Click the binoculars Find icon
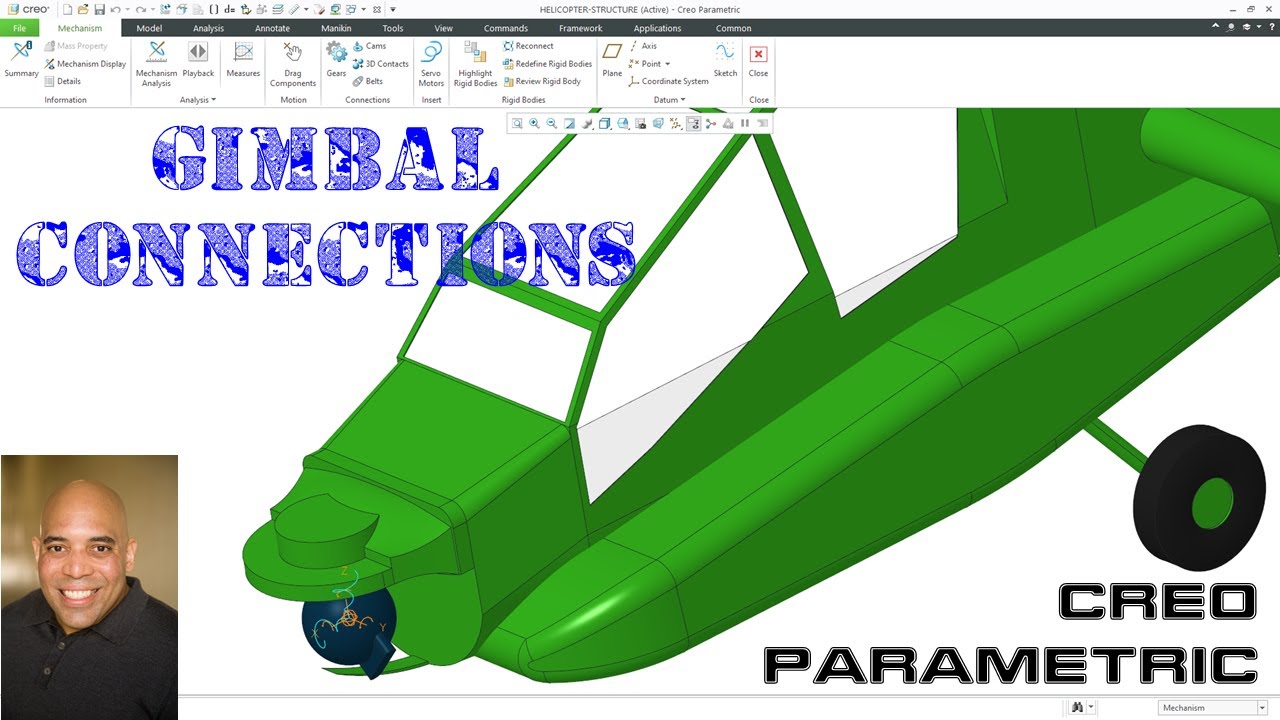Viewport: 1280px width, 720px height. 1077,708
